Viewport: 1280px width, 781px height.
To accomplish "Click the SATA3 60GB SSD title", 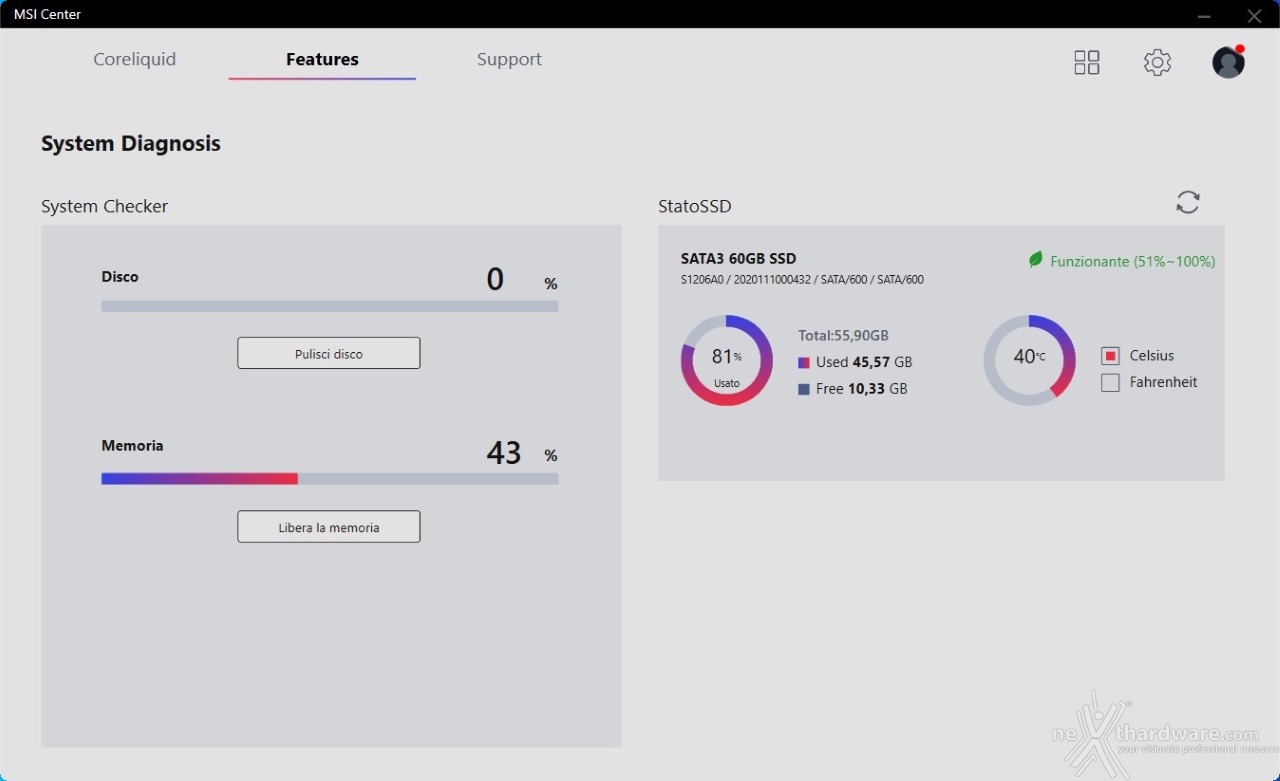I will [739, 258].
